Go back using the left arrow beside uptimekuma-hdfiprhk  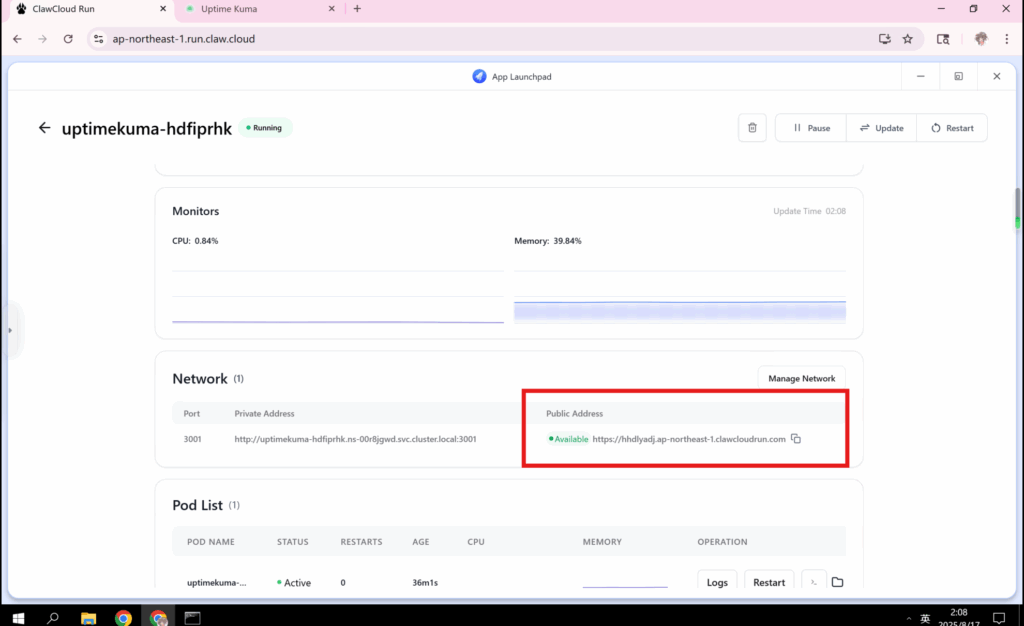(x=44, y=128)
